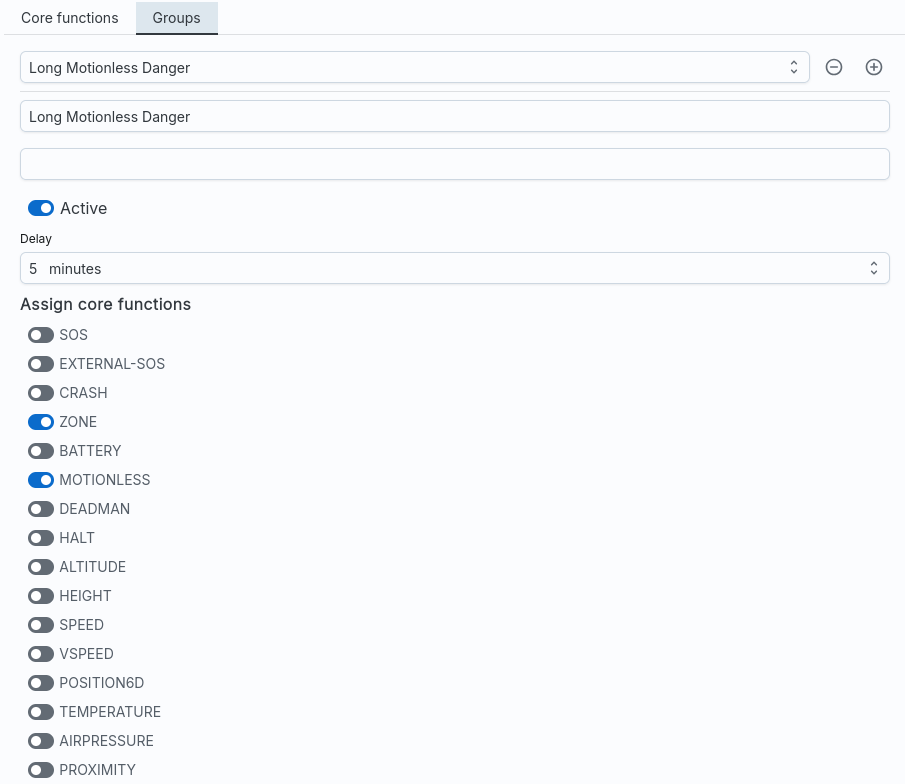This screenshot has width=905, height=784.
Task: Open the Delay minutes dropdown
Action: coord(454,268)
